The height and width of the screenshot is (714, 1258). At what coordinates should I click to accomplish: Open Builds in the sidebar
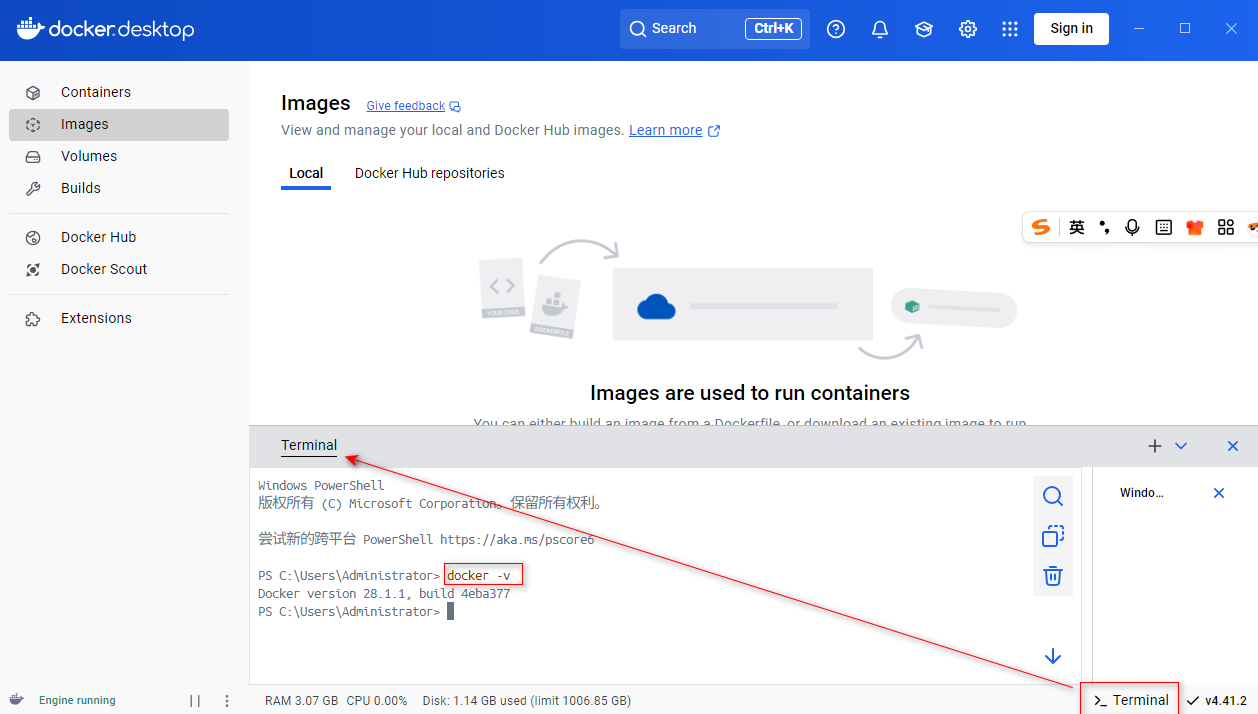(x=119, y=188)
